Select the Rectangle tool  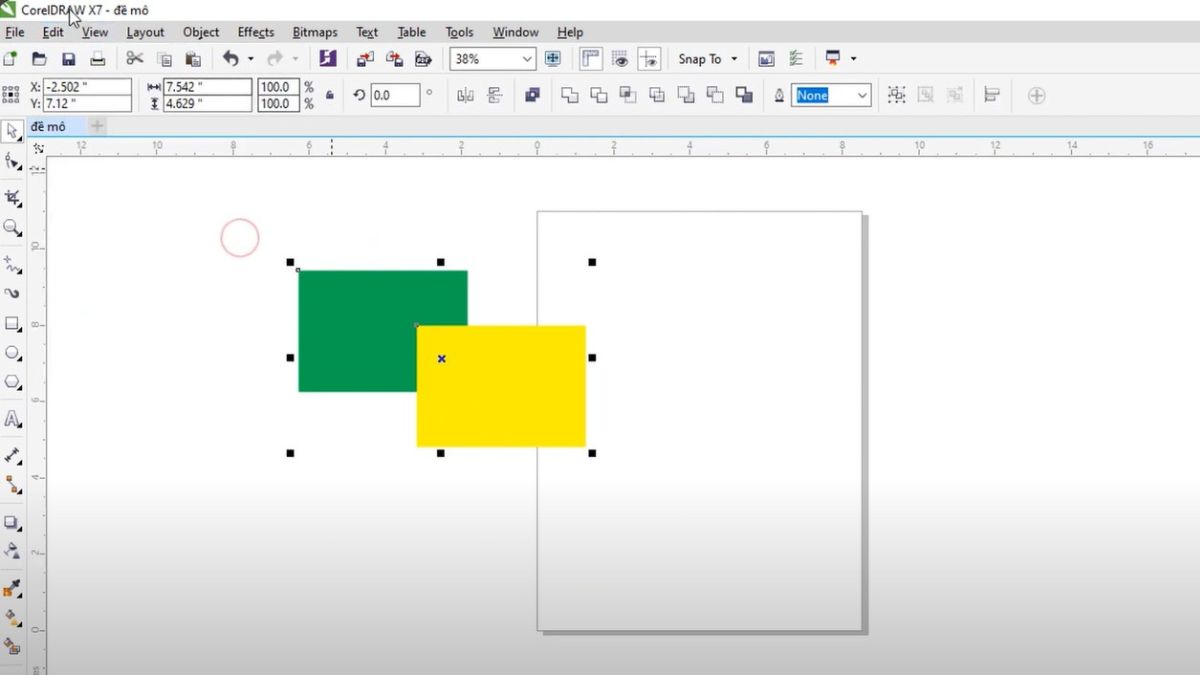coord(13,324)
